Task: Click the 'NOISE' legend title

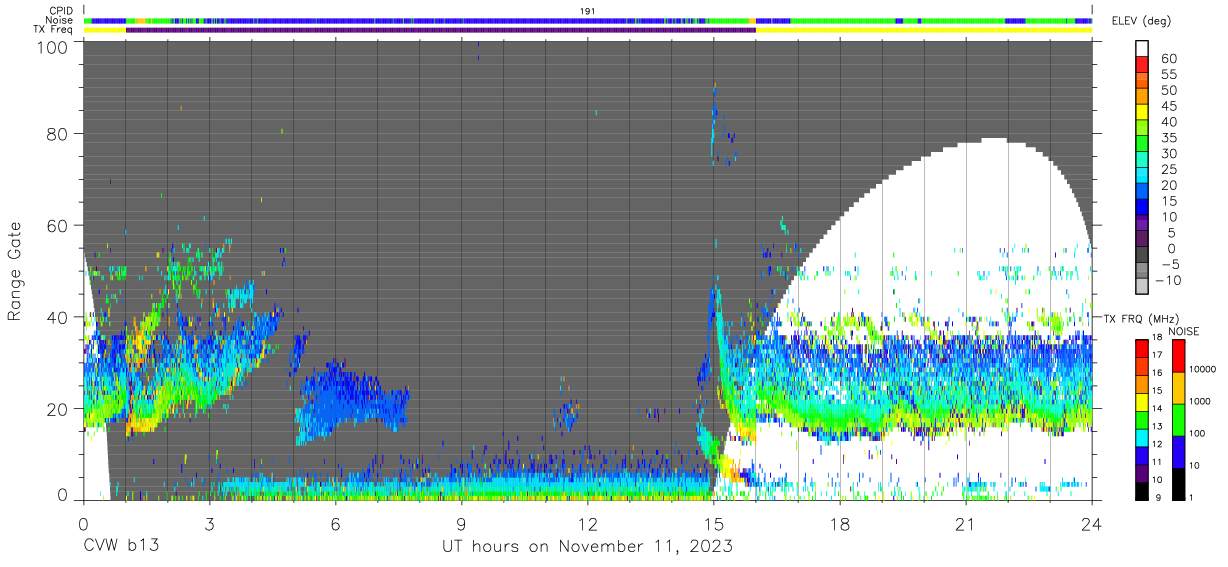Action: (x=1183, y=331)
